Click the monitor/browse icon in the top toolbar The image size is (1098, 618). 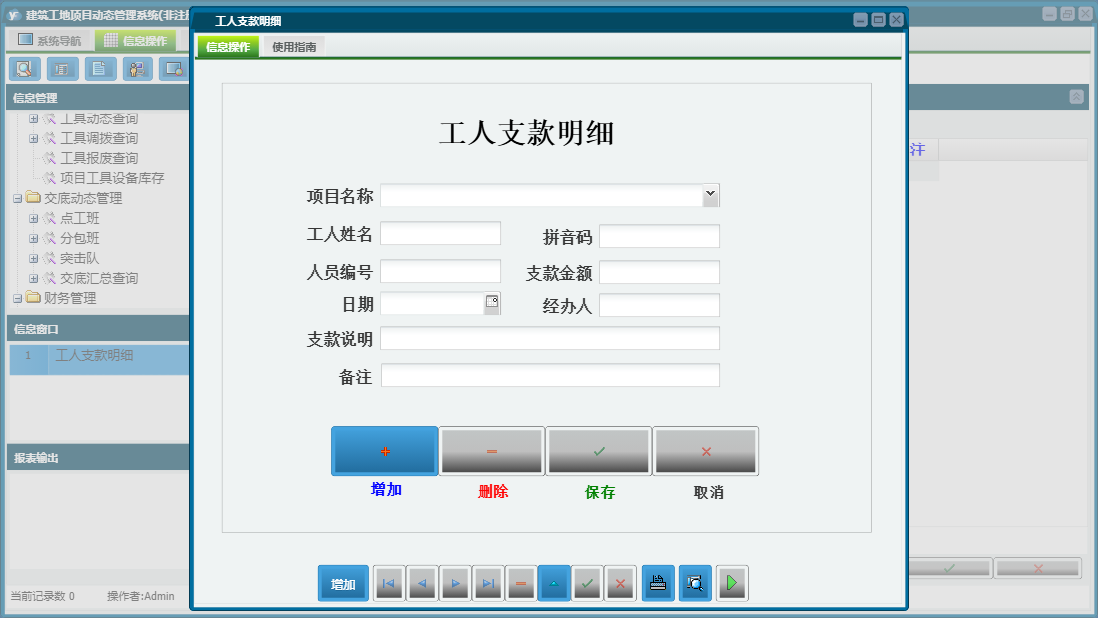pyautogui.click(x=172, y=69)
